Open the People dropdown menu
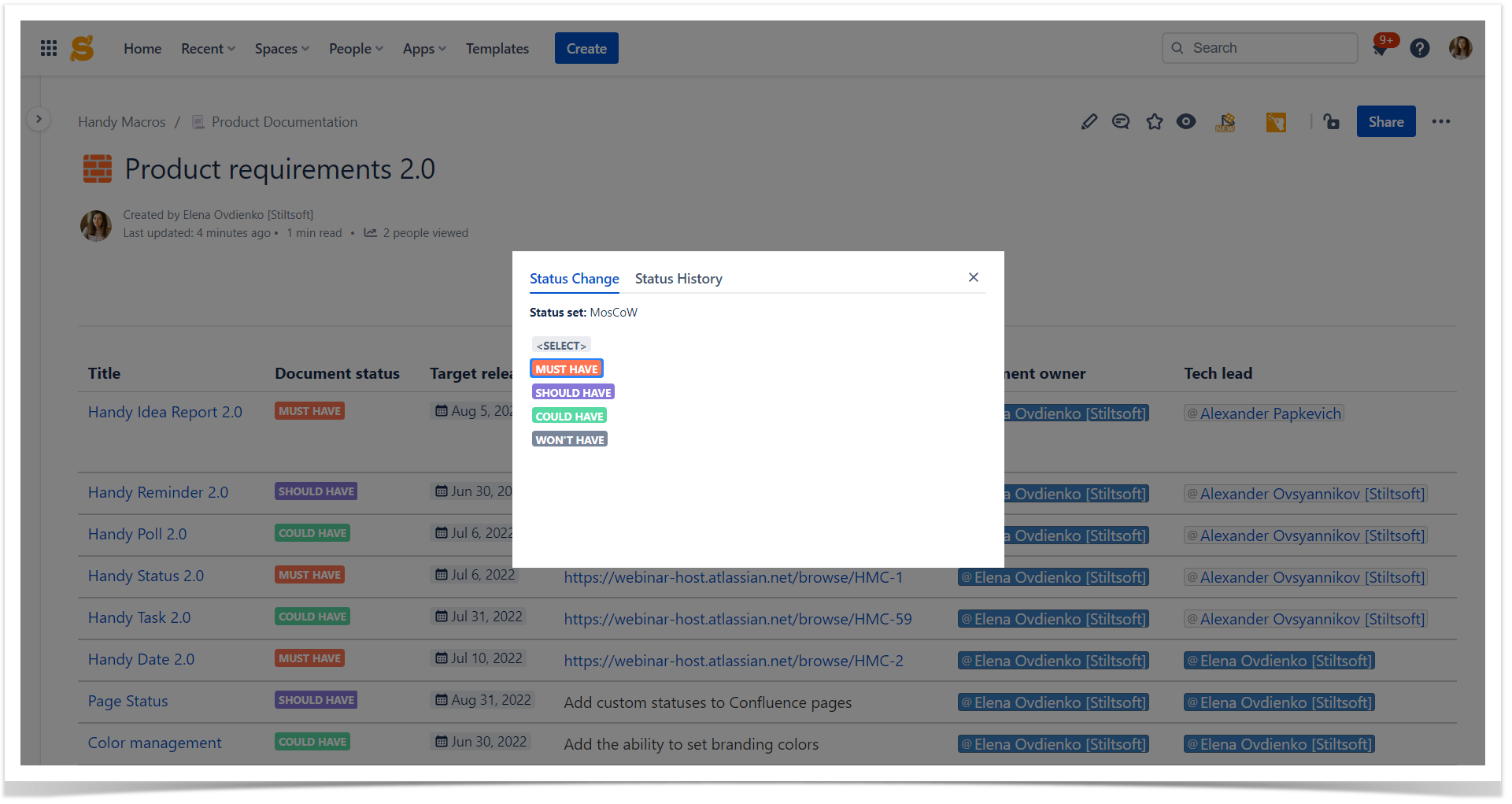Viewport: 1512px width, 804px height. click(x=356, y=49)
